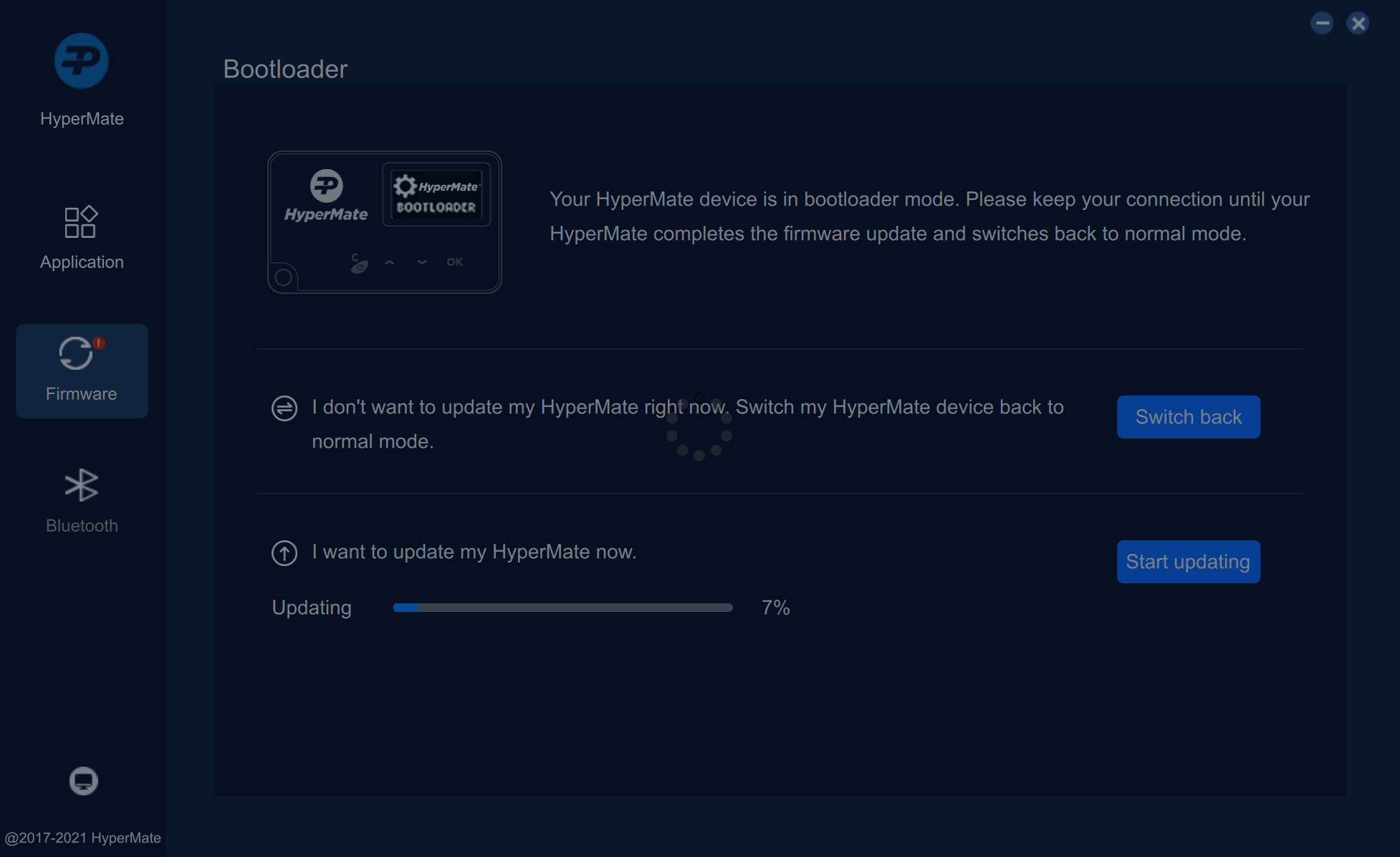Click the HyperMate device illustration
Viewport: 1400px width, 857px height.
click(384, 222)
